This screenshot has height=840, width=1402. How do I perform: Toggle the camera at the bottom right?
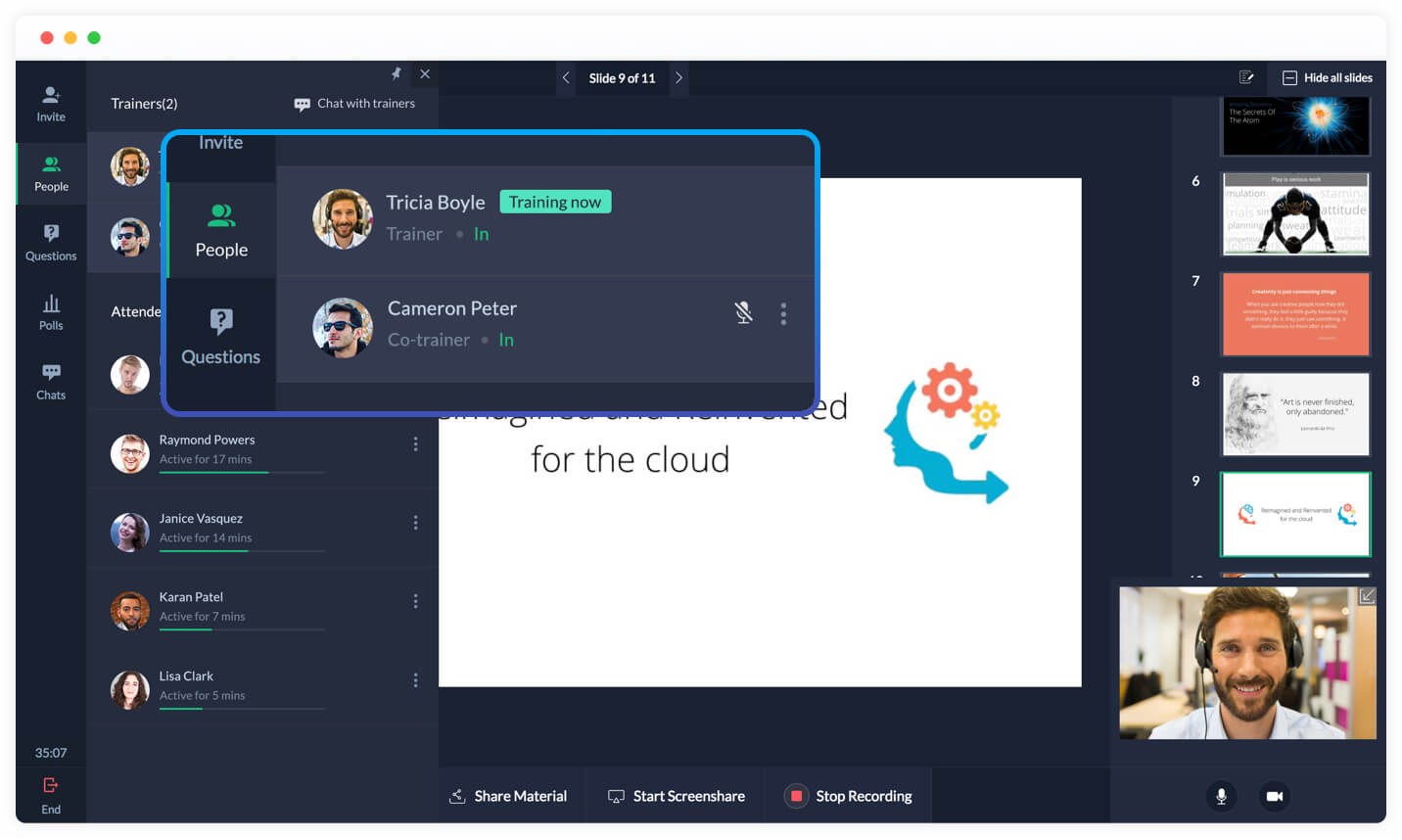pyautogui.click(x=1274, y=796)
